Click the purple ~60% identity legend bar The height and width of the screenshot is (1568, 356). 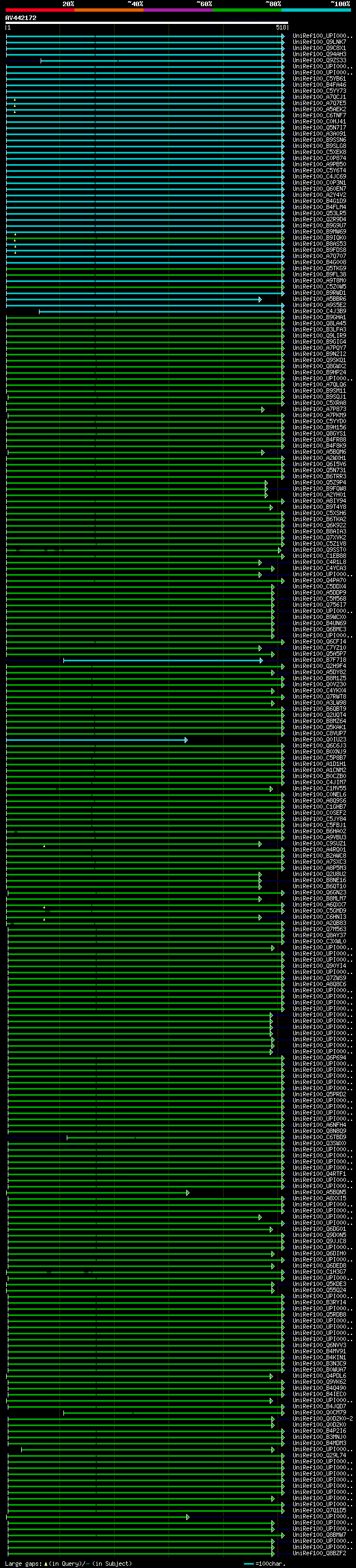179,10
